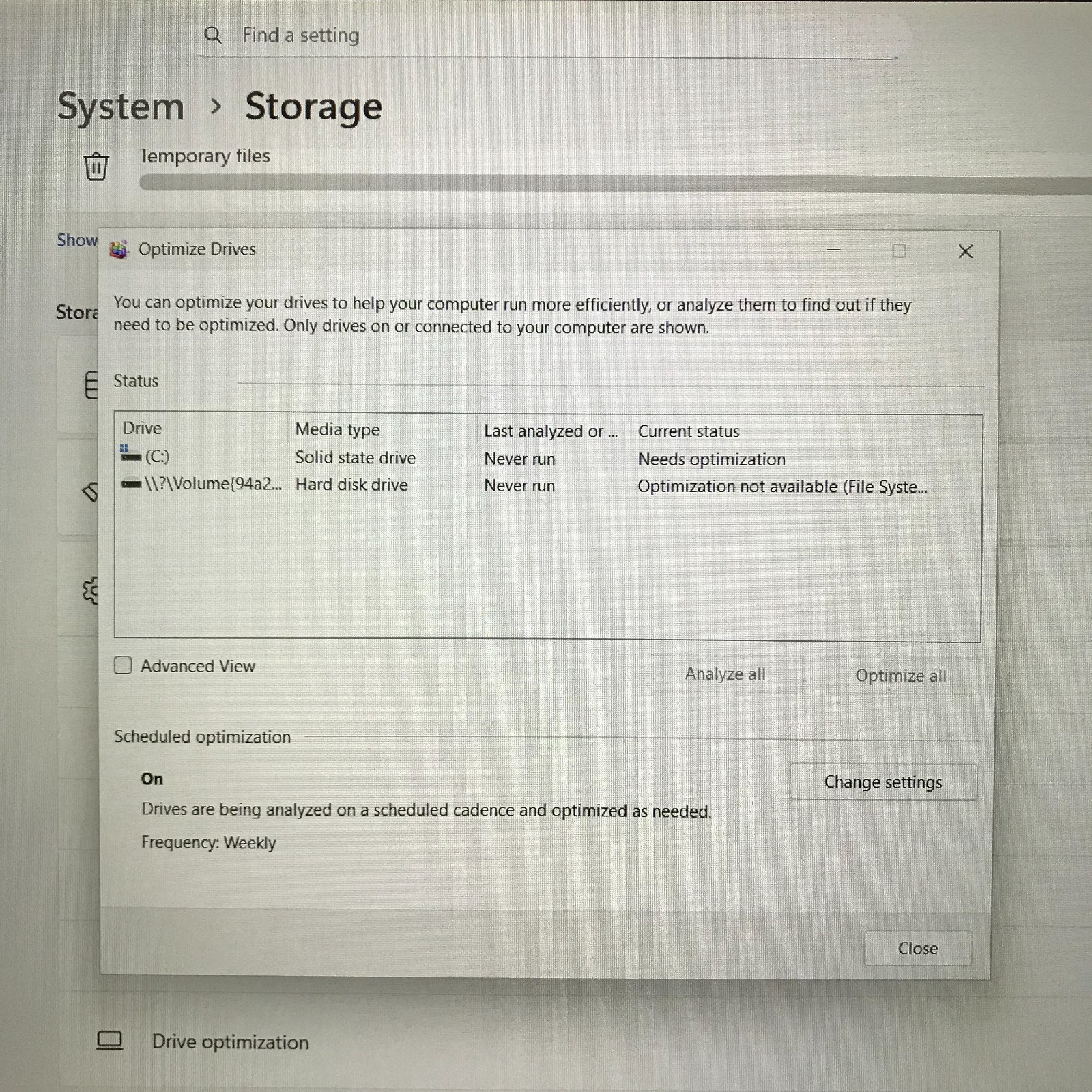Click the Temporary files trash can icon
The width and height of the screenshot is (1092, 1092).
[96, 166]
